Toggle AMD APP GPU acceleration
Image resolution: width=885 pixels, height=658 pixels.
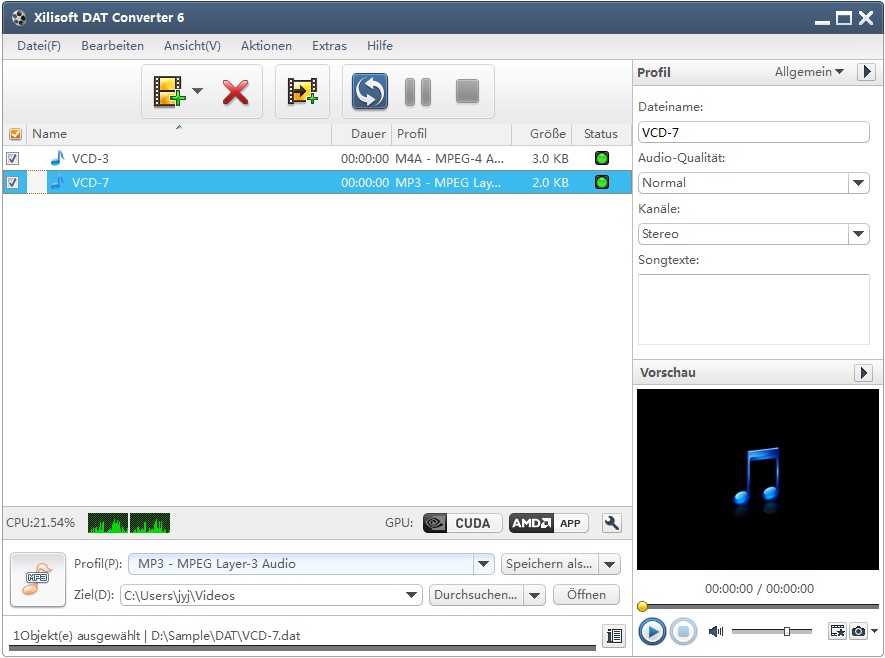click(x=549, y=523)
